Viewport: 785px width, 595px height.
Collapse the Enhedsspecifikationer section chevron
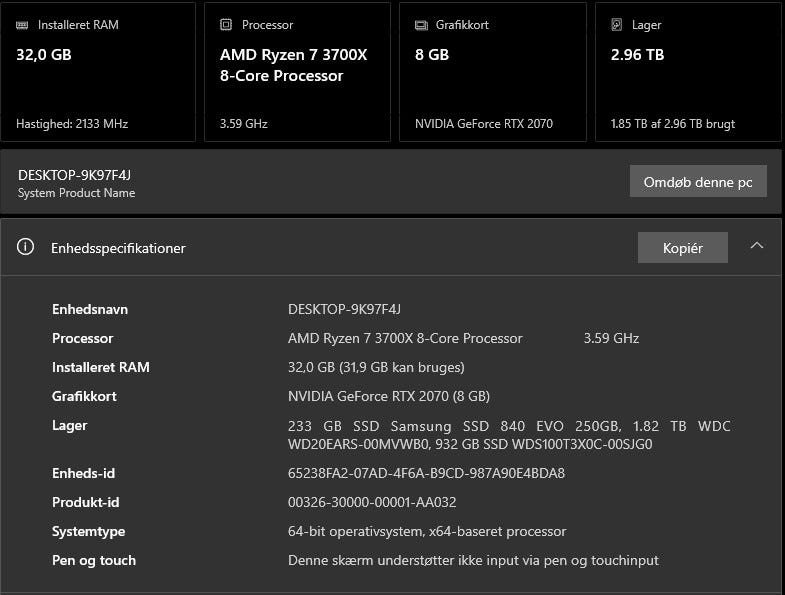point(756,246)
